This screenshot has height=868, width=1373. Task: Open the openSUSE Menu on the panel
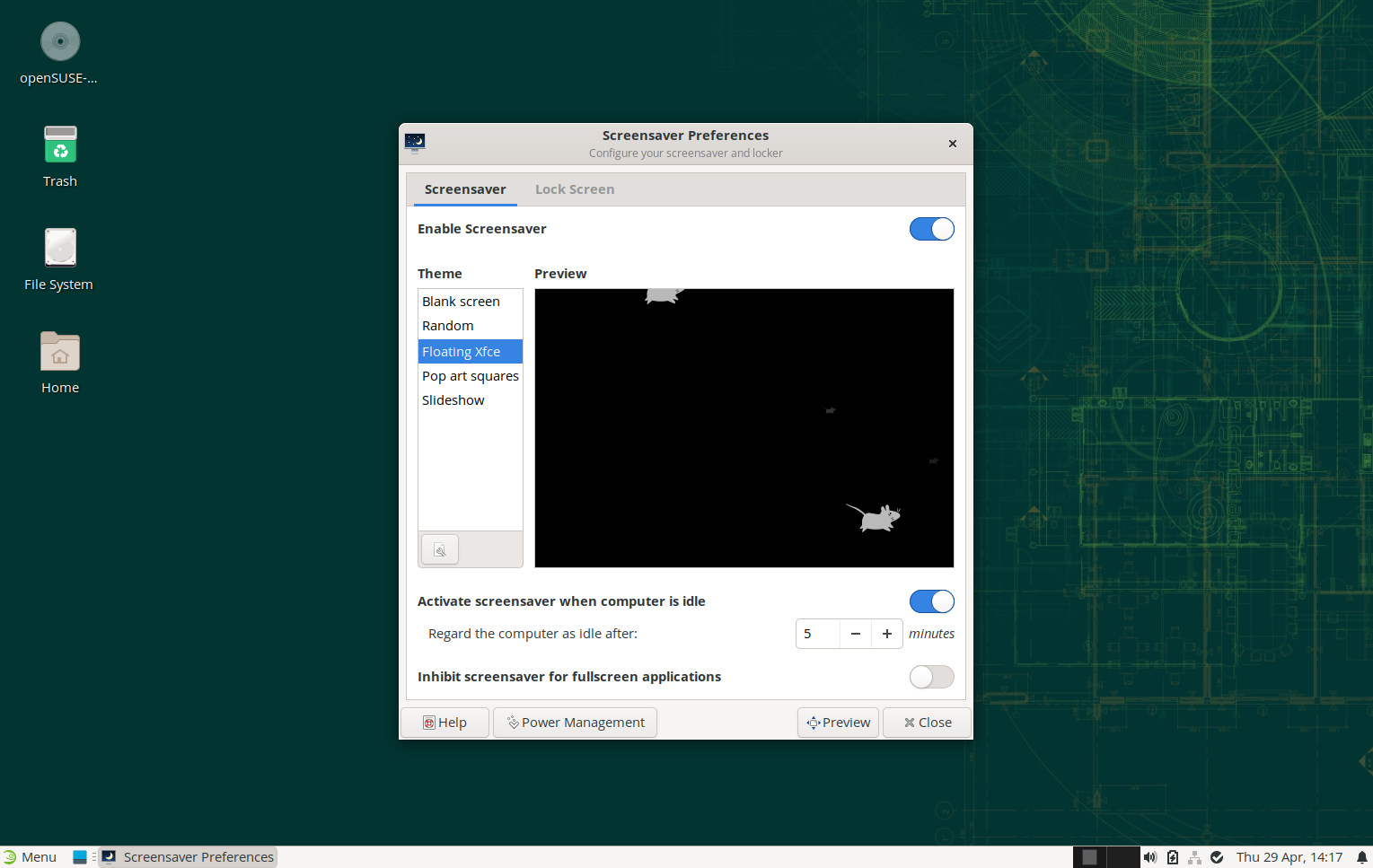(x=30, y=857)
